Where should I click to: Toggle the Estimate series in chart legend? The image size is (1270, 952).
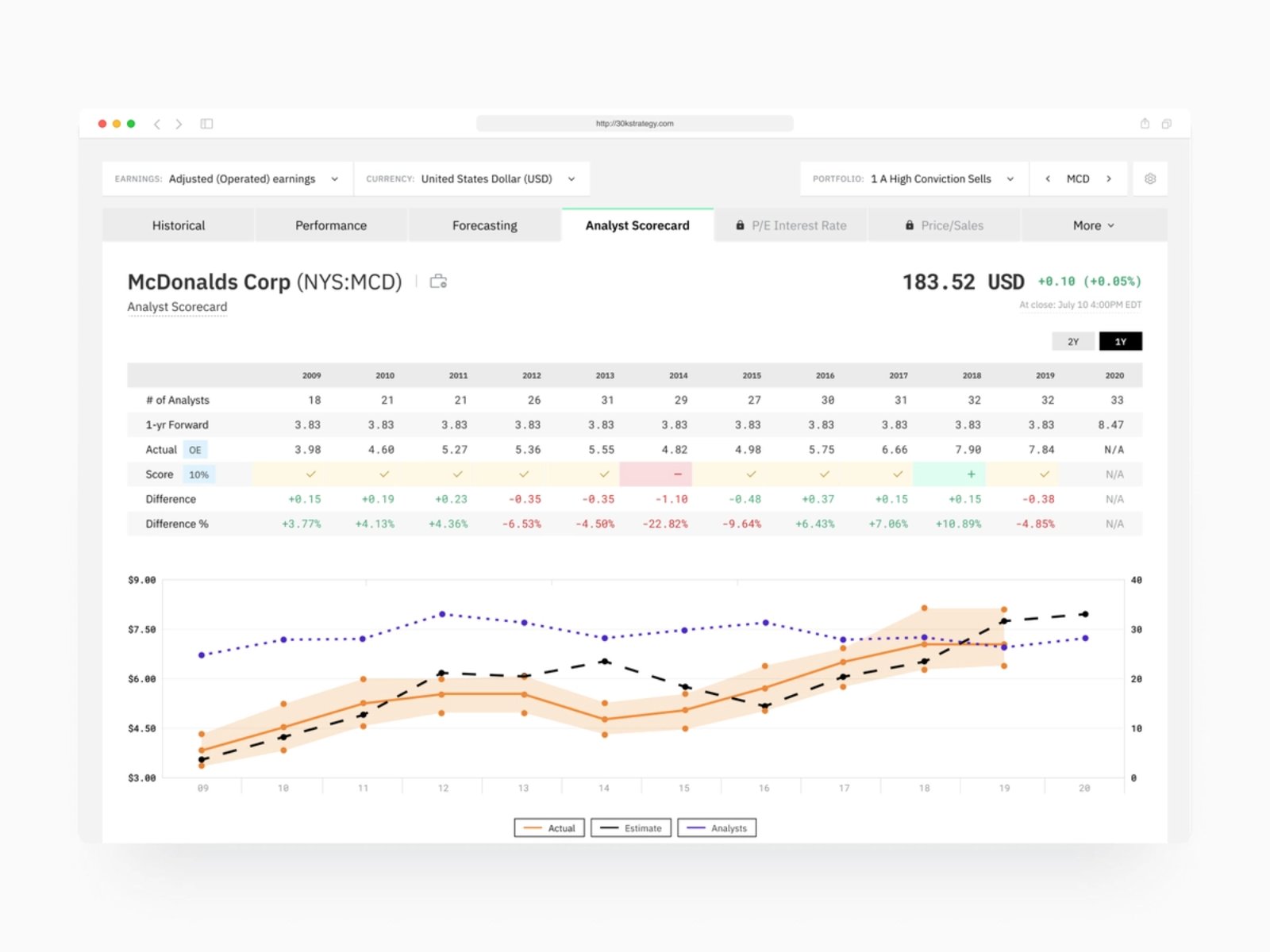(632, 828)
